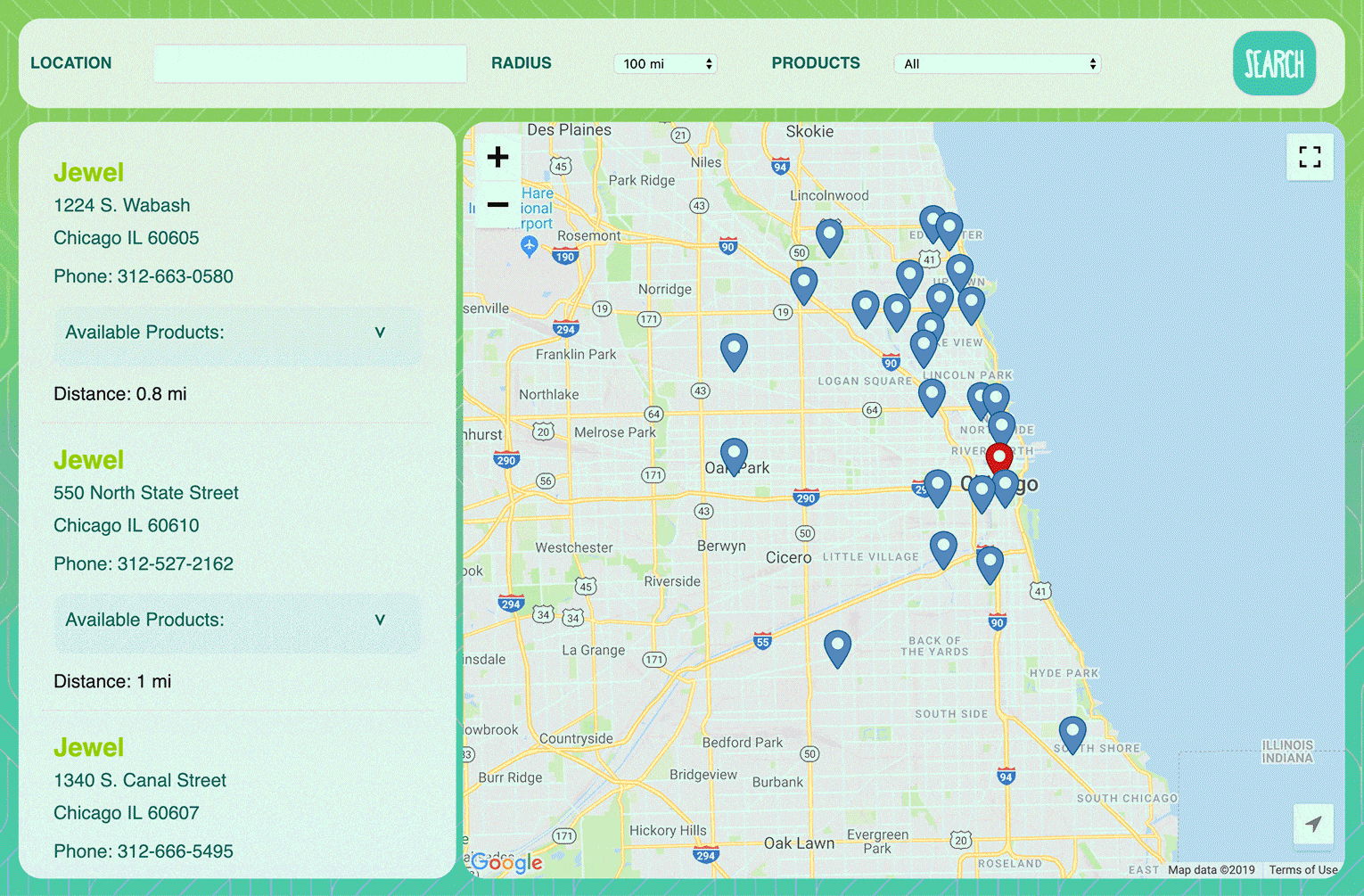Click the Chicago IL 60605 line
This screenshot has width=1364, height=896.
(x=127, y=238)
